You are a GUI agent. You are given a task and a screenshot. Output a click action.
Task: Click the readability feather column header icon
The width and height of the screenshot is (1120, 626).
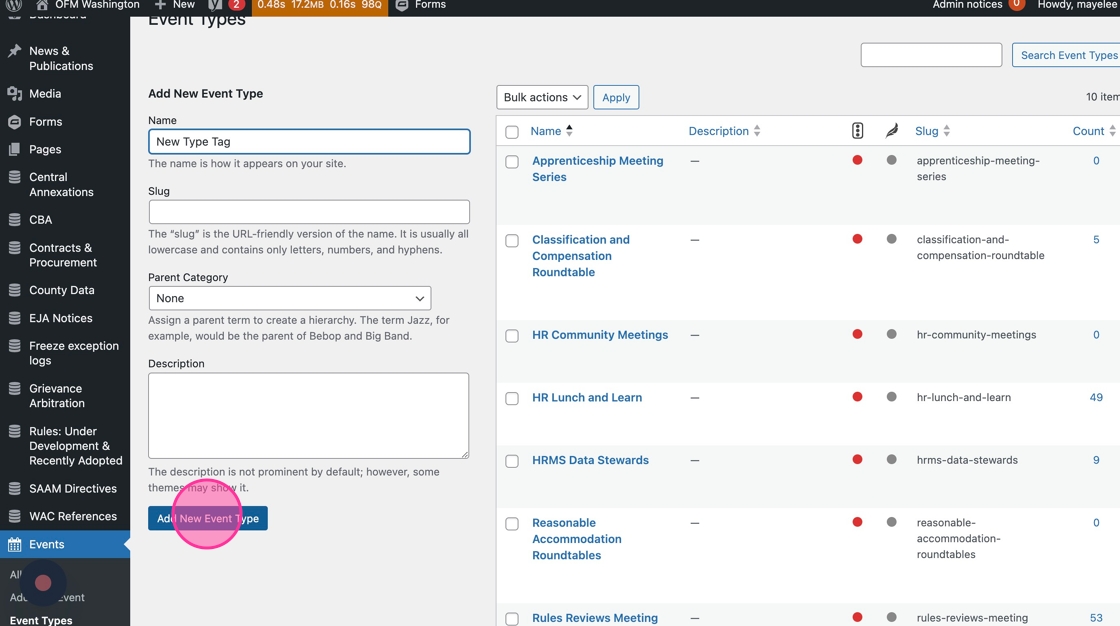coord(892,131)
